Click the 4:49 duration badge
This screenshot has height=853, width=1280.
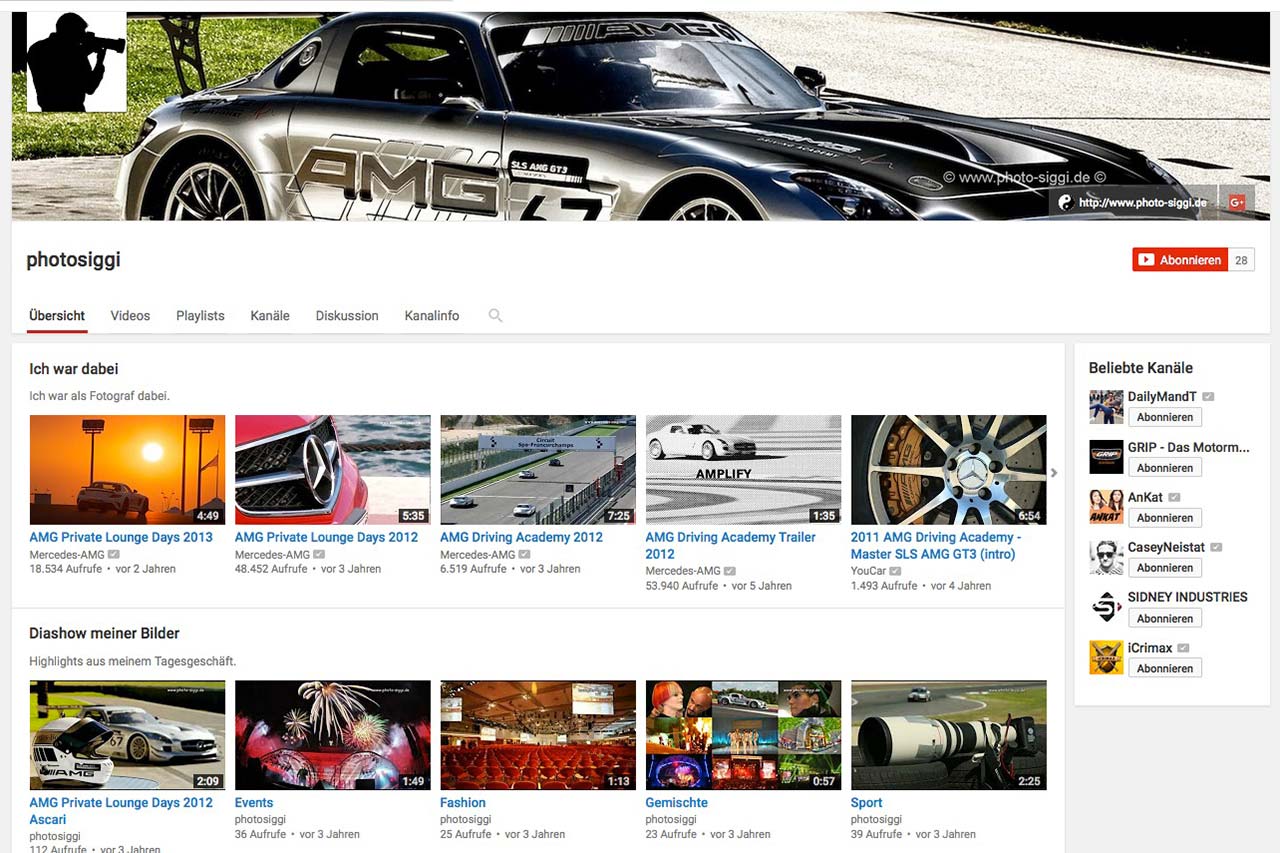(208, 516)
